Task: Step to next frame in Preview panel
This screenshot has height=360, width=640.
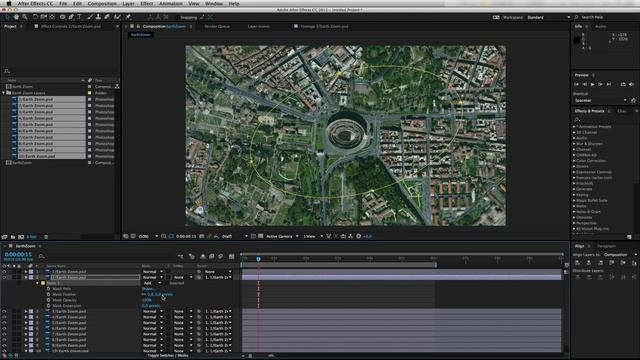Action: point(600,84)
